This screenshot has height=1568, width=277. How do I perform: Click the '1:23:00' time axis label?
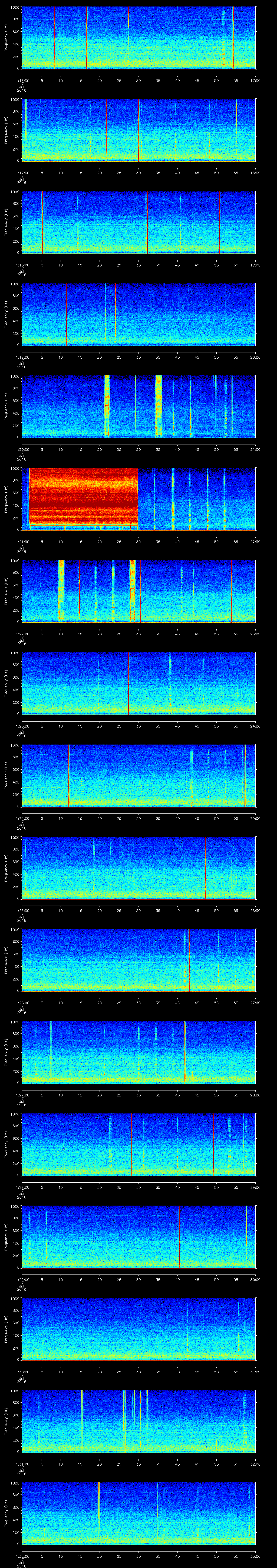tap(22, 726)
